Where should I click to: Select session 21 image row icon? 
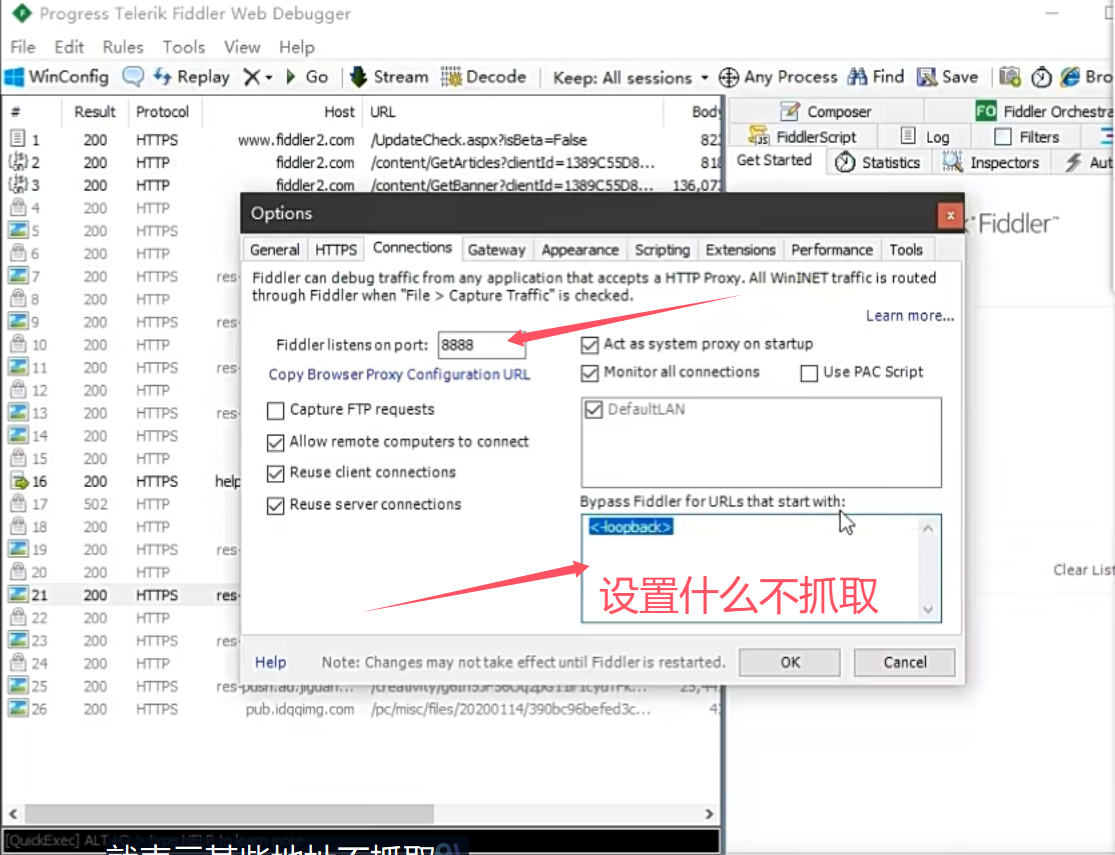[18, 595]
